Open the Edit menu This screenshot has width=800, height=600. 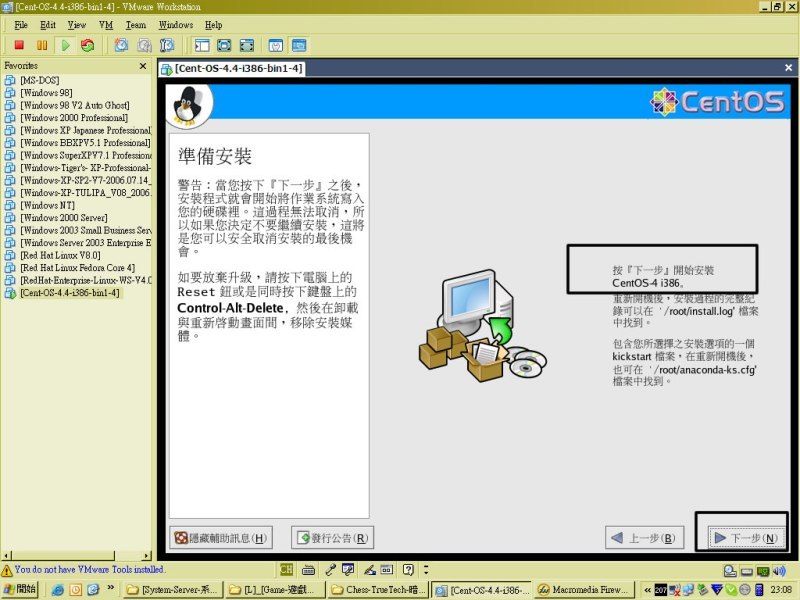click(48, 25)
